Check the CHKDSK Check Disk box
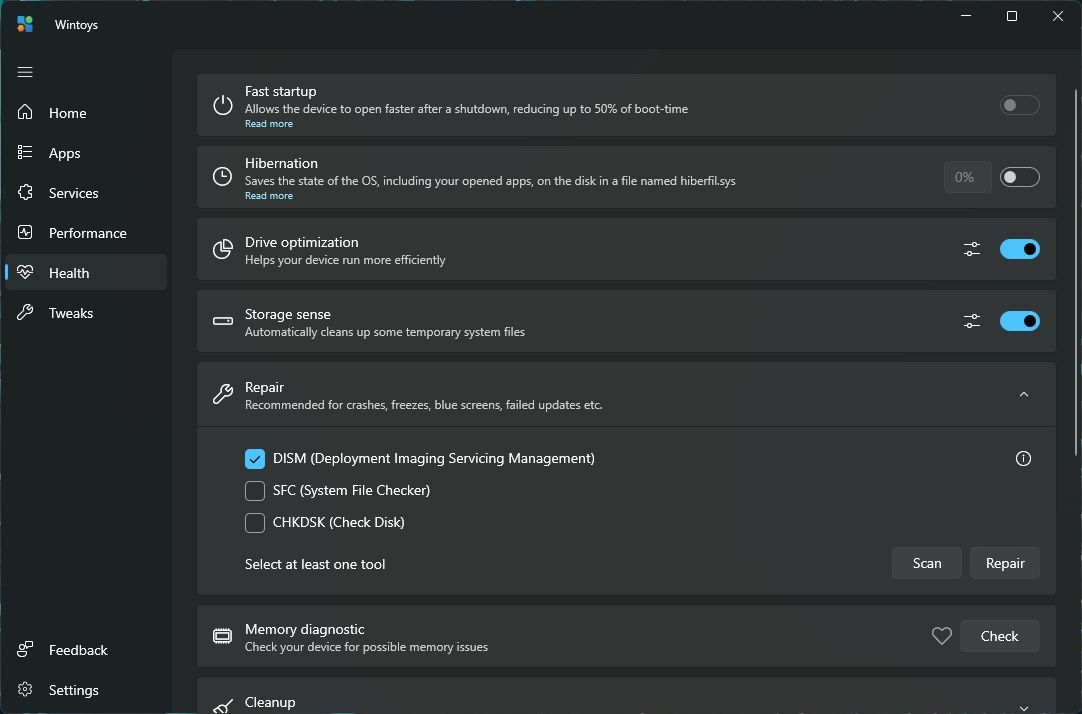Screen dimensions: 1082x714 (255, 522)
